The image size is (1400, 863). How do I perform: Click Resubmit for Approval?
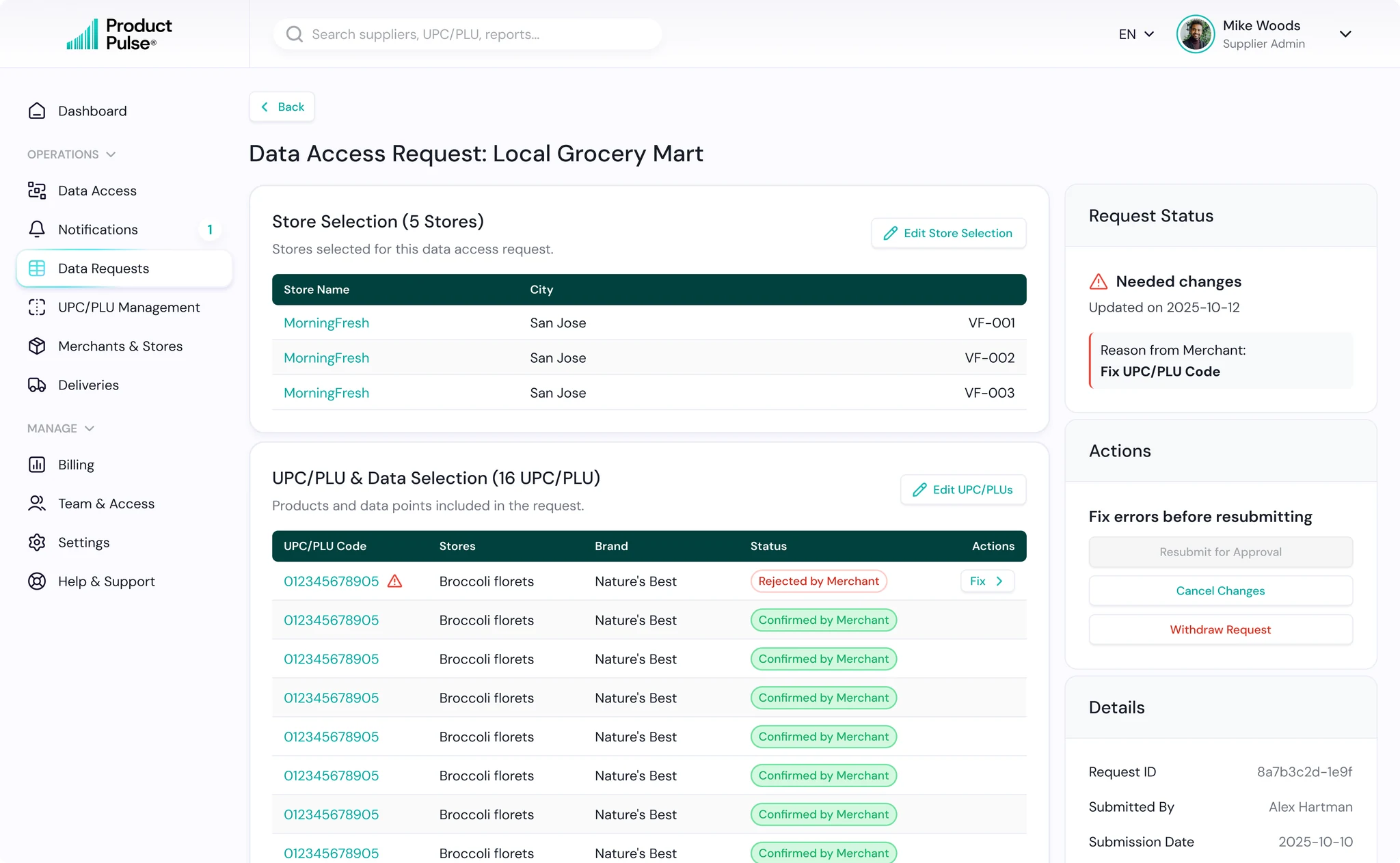[1220, 552]
